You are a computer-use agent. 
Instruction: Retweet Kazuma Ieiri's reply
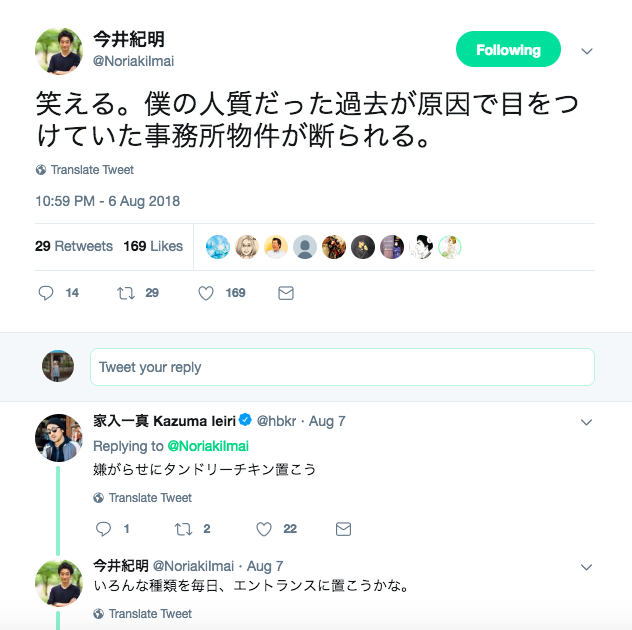click(x=183, y=529)
